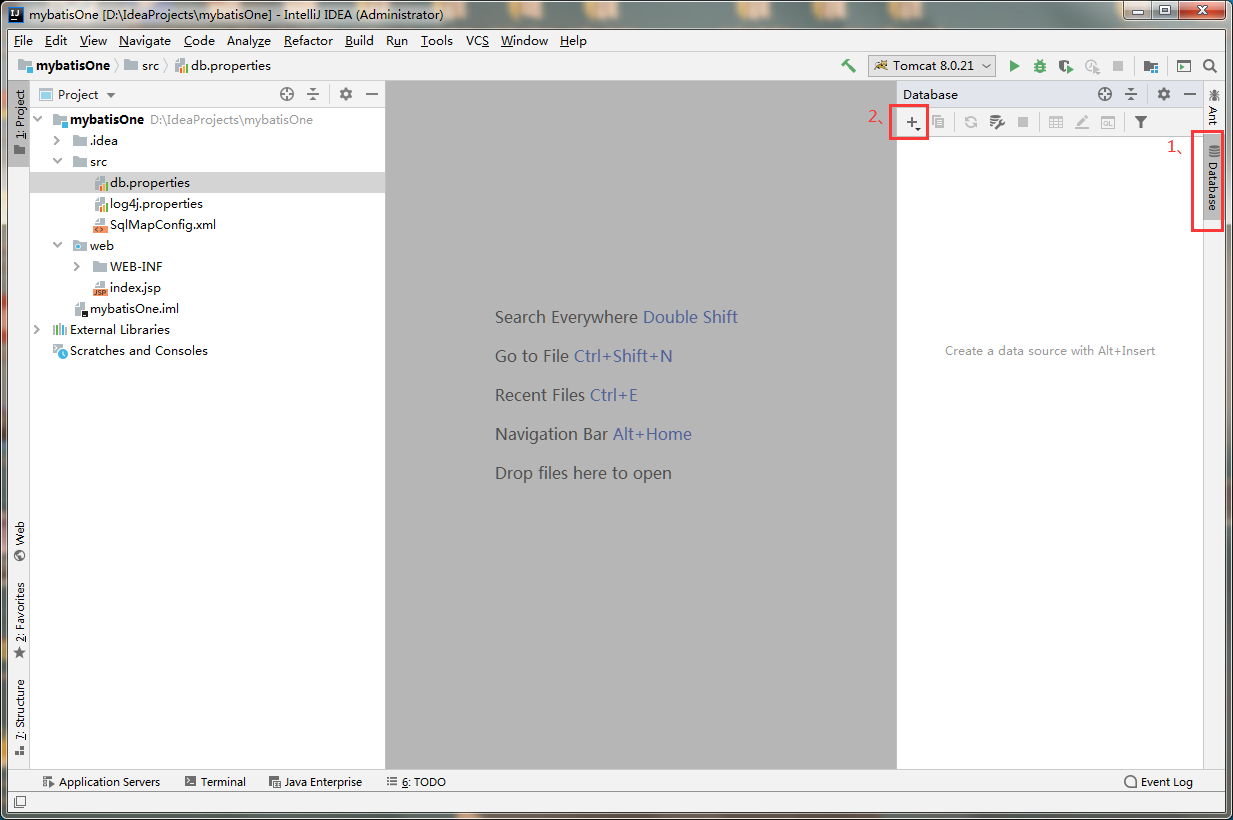This screenshot has width=1233, height=820.
Task: Open the Navigate menu
Action: (x=145, y=41)
